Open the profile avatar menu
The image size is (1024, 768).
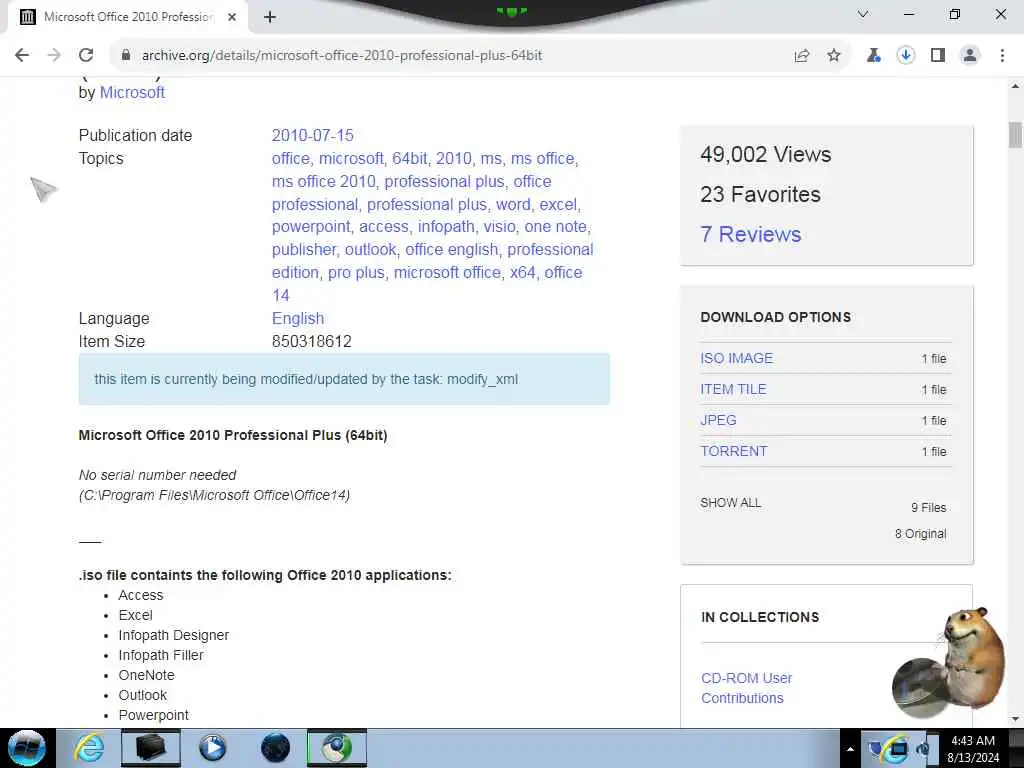tap(970, 56)
